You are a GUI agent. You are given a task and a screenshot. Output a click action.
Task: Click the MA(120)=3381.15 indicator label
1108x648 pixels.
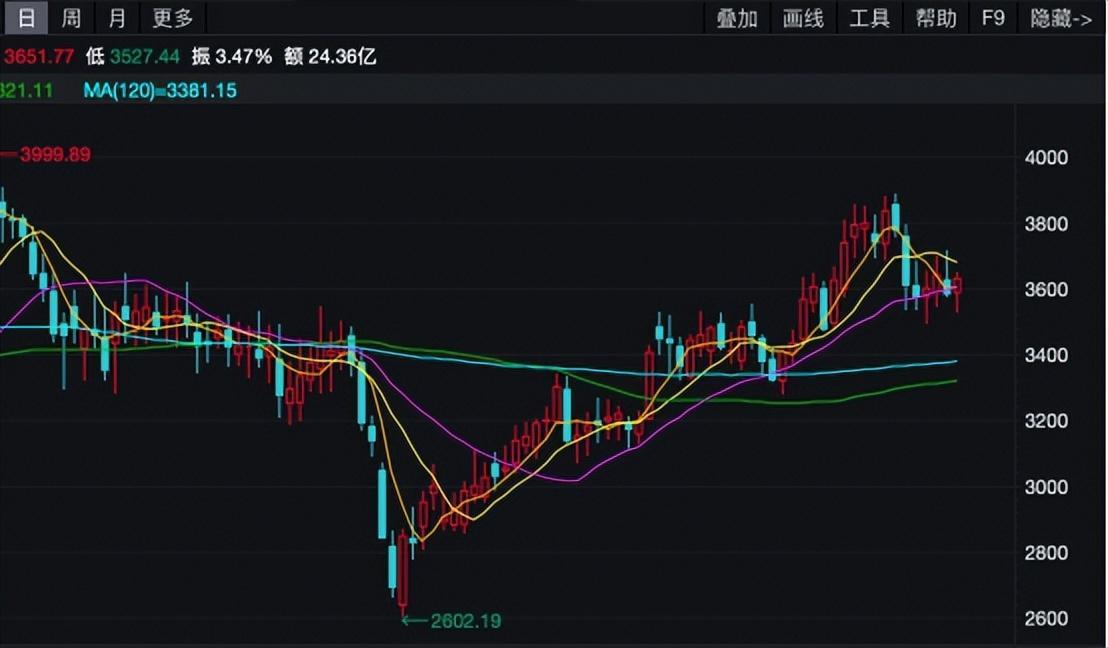tap(160, 91)
